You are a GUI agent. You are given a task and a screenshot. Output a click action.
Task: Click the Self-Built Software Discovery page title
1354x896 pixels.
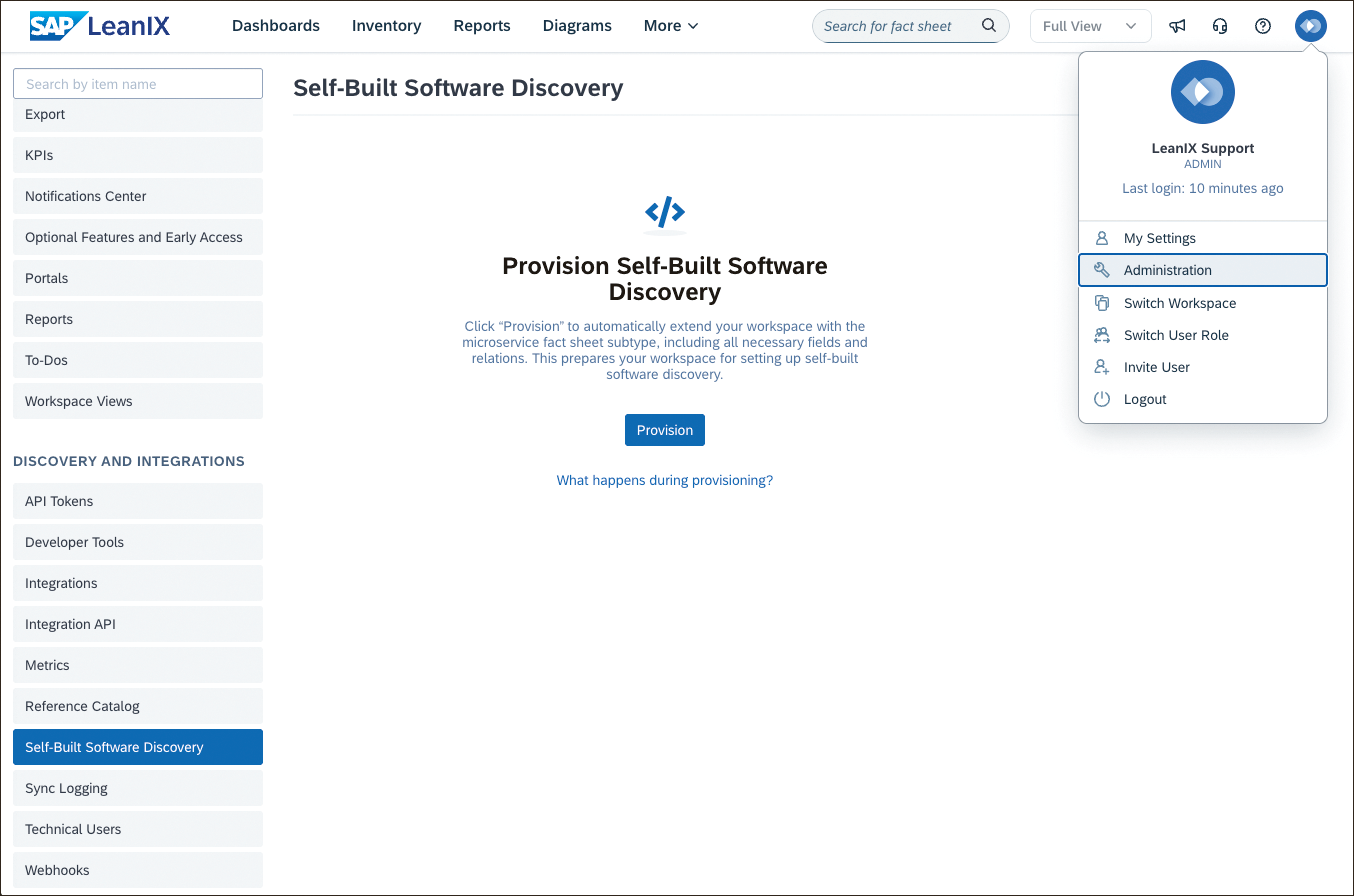tap(458, 88)
